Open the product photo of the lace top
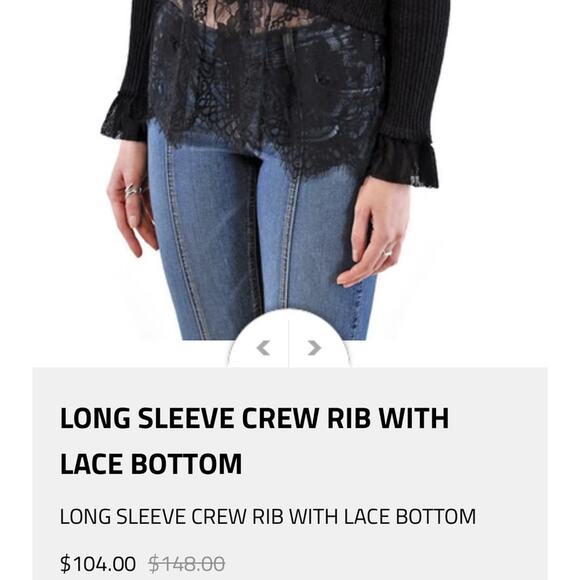580x580 pixels. (274, 170)
